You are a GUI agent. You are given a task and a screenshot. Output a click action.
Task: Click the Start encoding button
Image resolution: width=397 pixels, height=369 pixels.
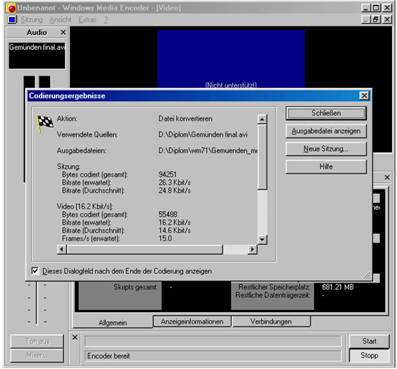pyautogui.click(x=369, y=341)
